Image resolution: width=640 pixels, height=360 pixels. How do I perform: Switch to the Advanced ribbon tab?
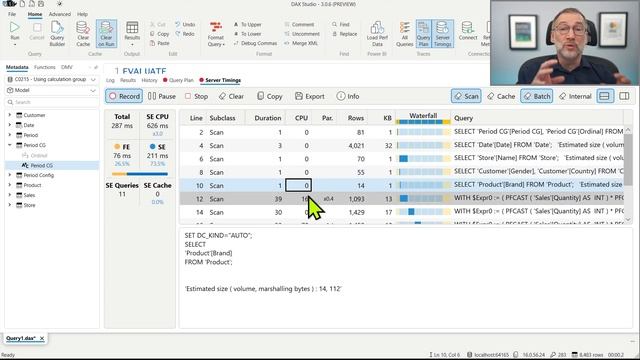click(x=60, y=14)
